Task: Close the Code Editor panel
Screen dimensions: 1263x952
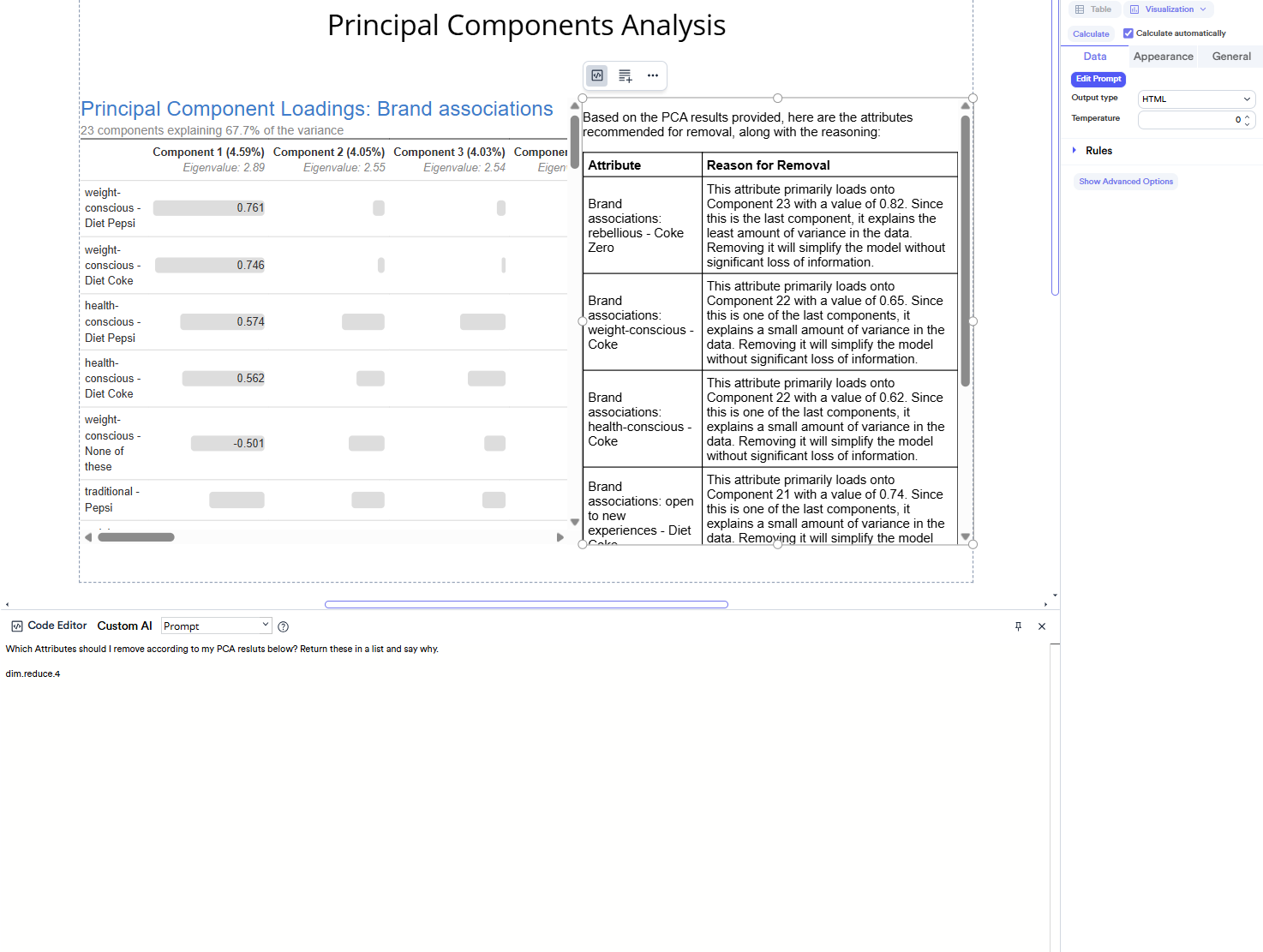Action: [1042, 626]
